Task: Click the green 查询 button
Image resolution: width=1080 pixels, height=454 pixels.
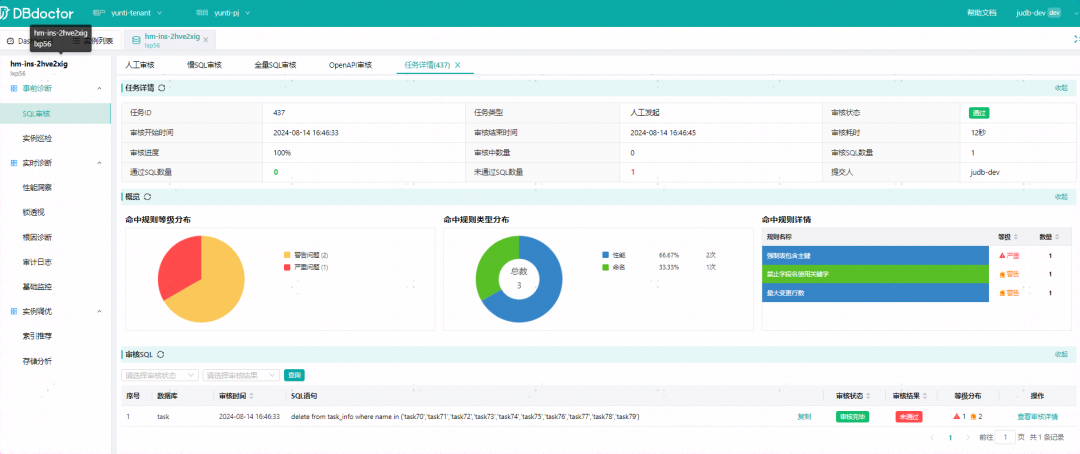Action: 294,375
